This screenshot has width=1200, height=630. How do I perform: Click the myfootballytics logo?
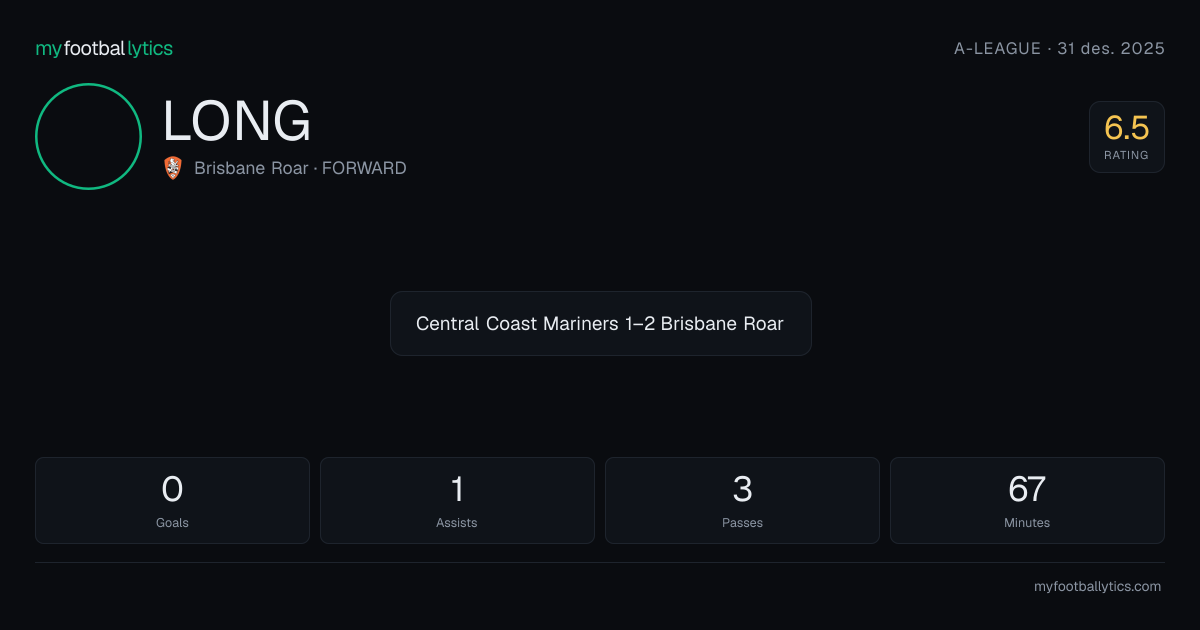104,48
